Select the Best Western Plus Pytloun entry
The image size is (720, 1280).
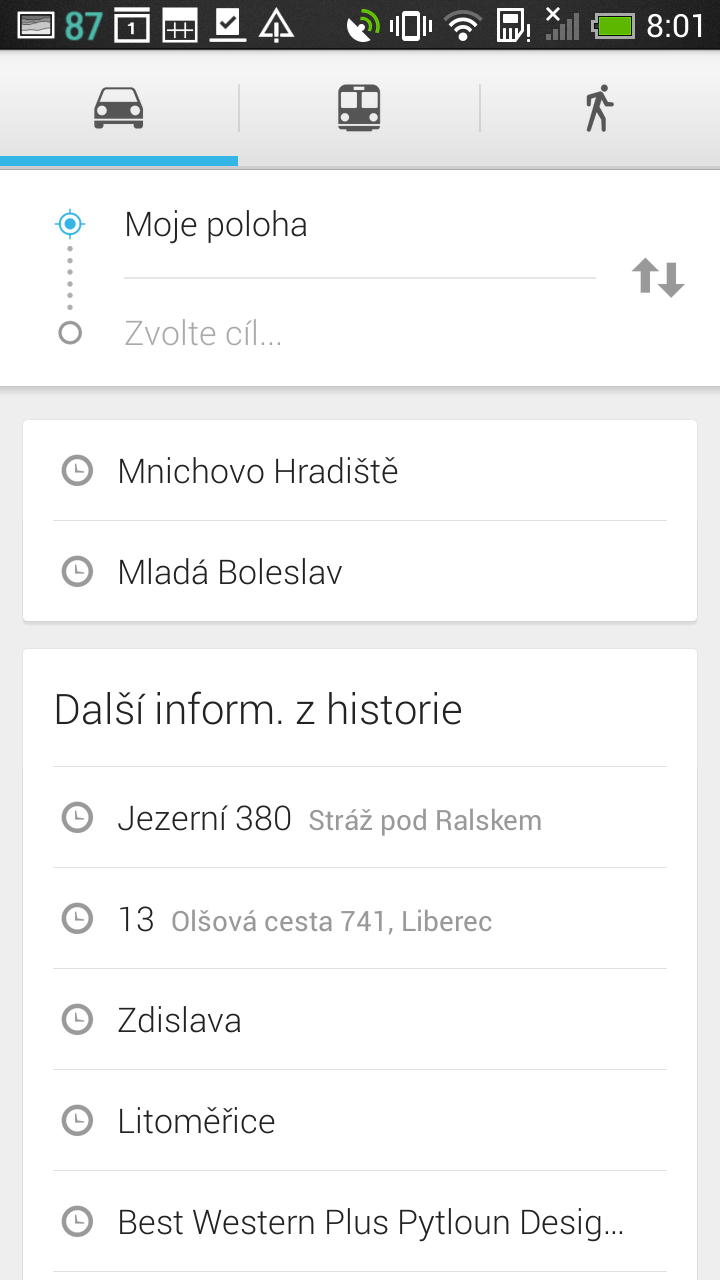click(x=370, y=1221)
